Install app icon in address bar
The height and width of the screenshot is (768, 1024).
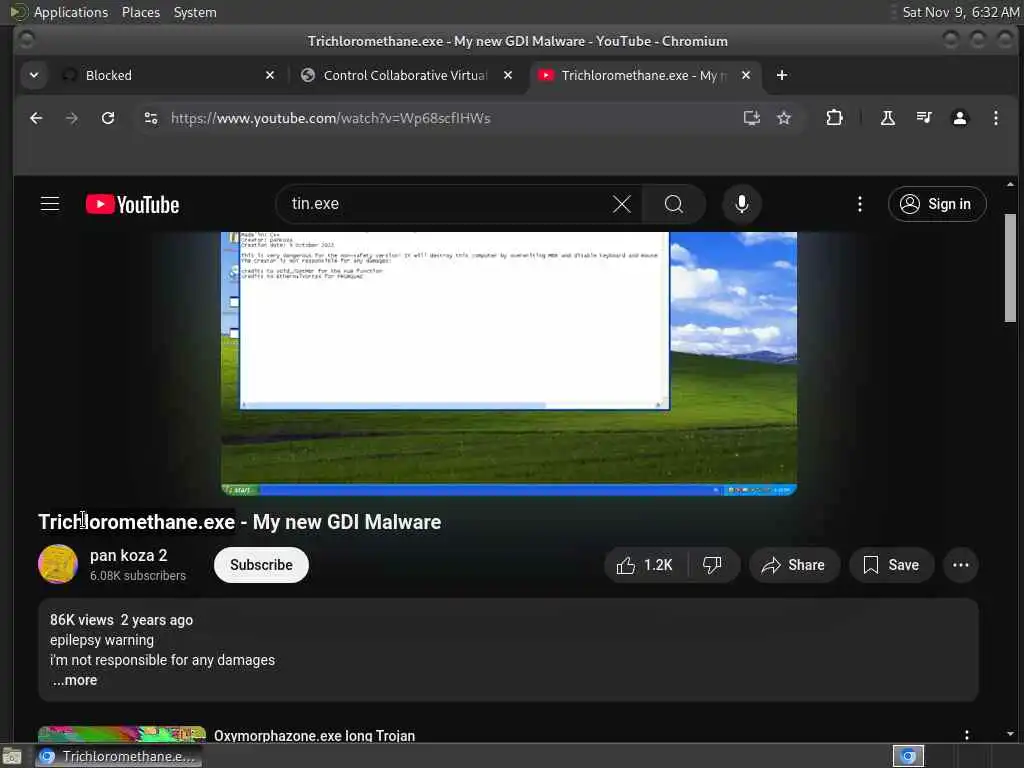click(x=752, y=118)
